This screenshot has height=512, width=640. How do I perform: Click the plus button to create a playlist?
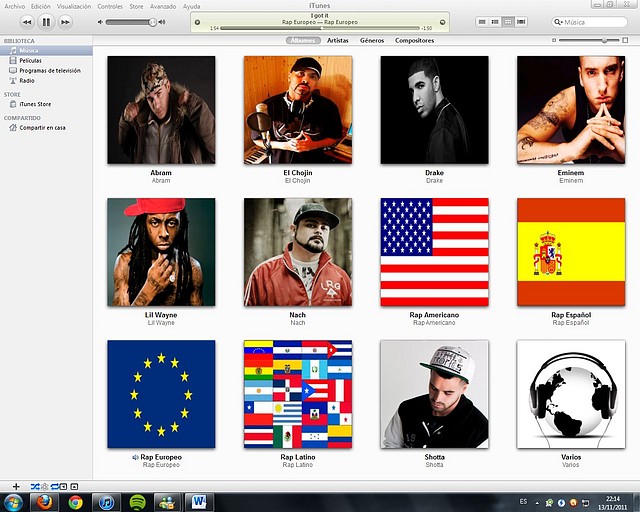tap(16, 486)
